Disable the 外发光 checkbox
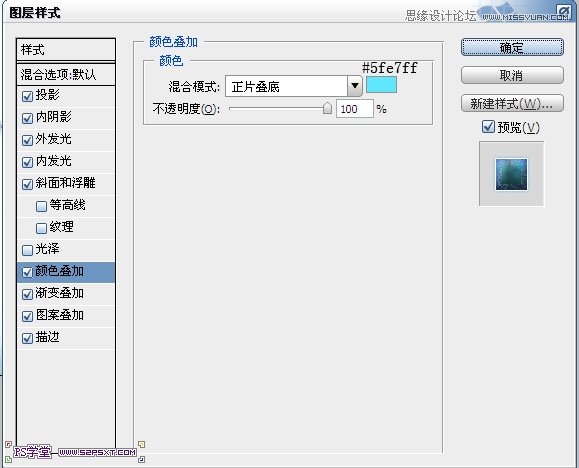Image resolution: width=579 pixels, height=468 pixels. tap(27, 140)
